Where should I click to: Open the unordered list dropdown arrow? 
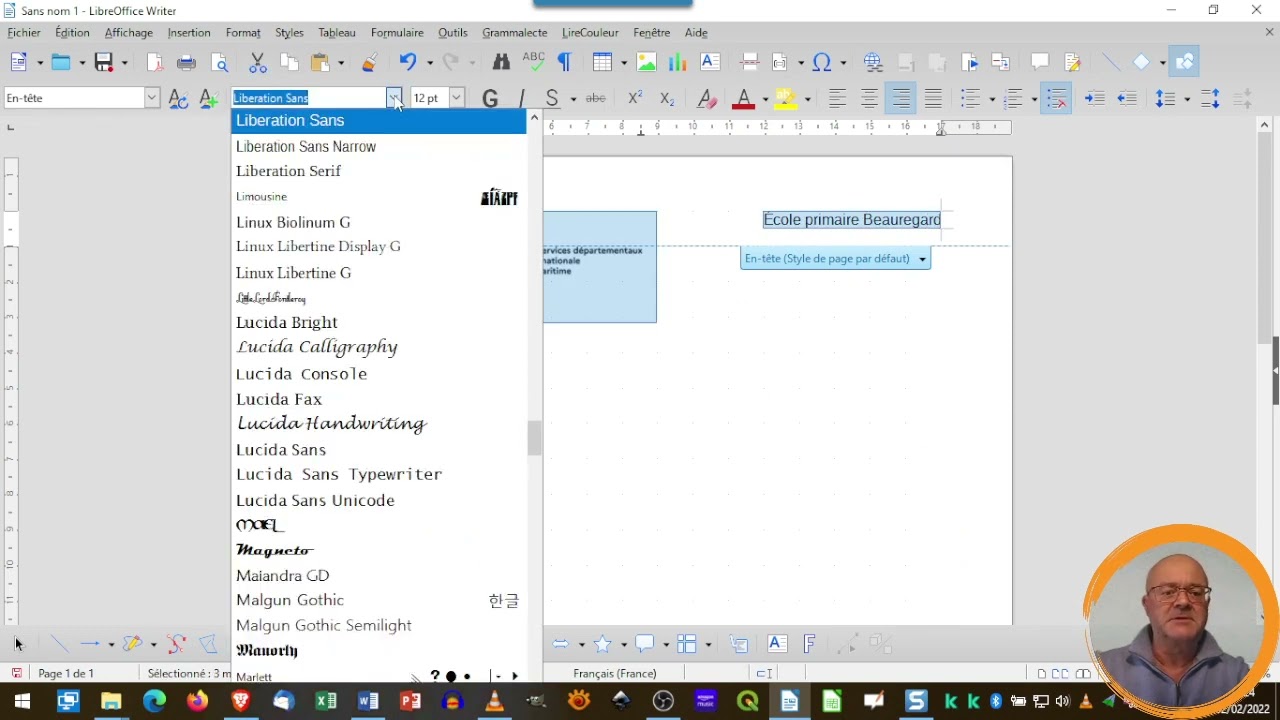(x=991, y=98)
